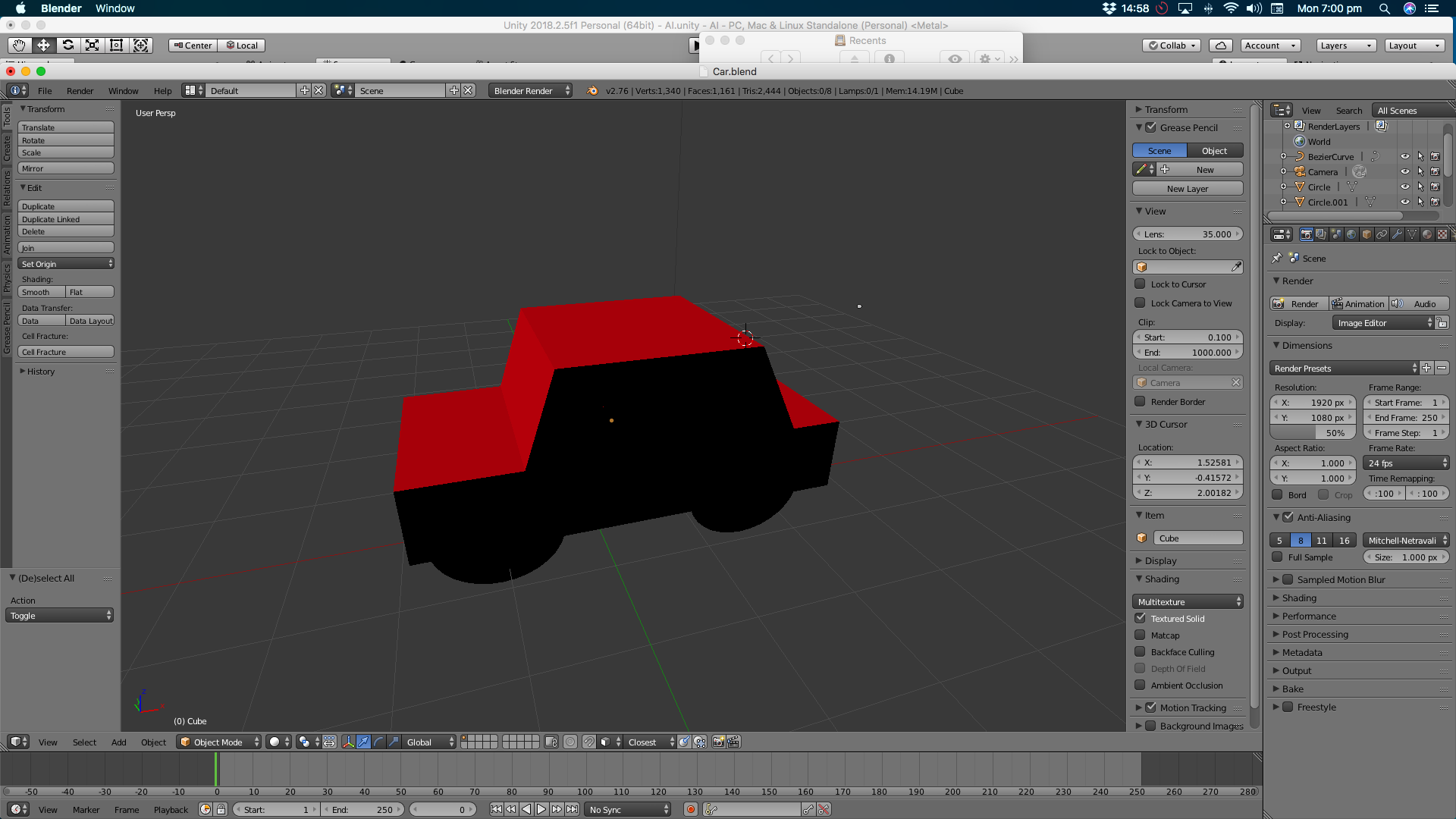Jump to the last frame

572,810
